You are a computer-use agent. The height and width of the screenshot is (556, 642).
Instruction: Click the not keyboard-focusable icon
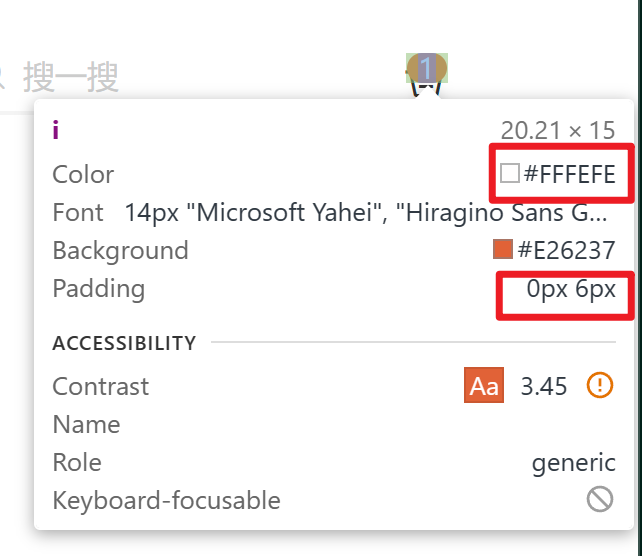point(599,499)
